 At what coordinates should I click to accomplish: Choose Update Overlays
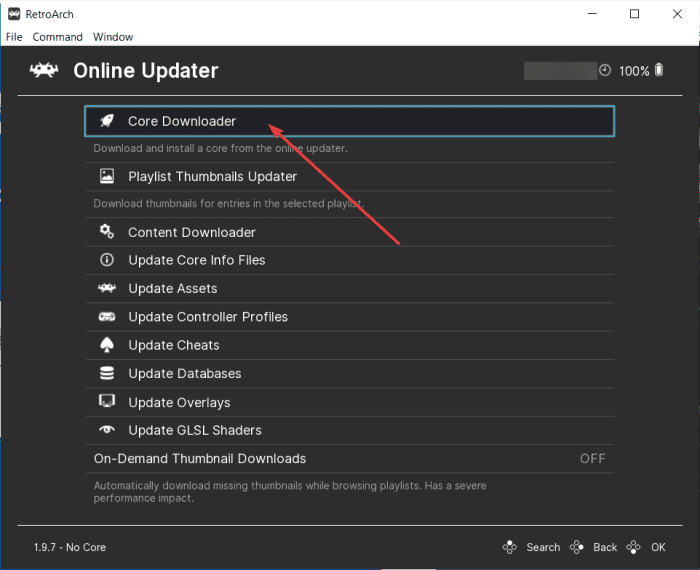pyautogui.click(x=350, y=402)
